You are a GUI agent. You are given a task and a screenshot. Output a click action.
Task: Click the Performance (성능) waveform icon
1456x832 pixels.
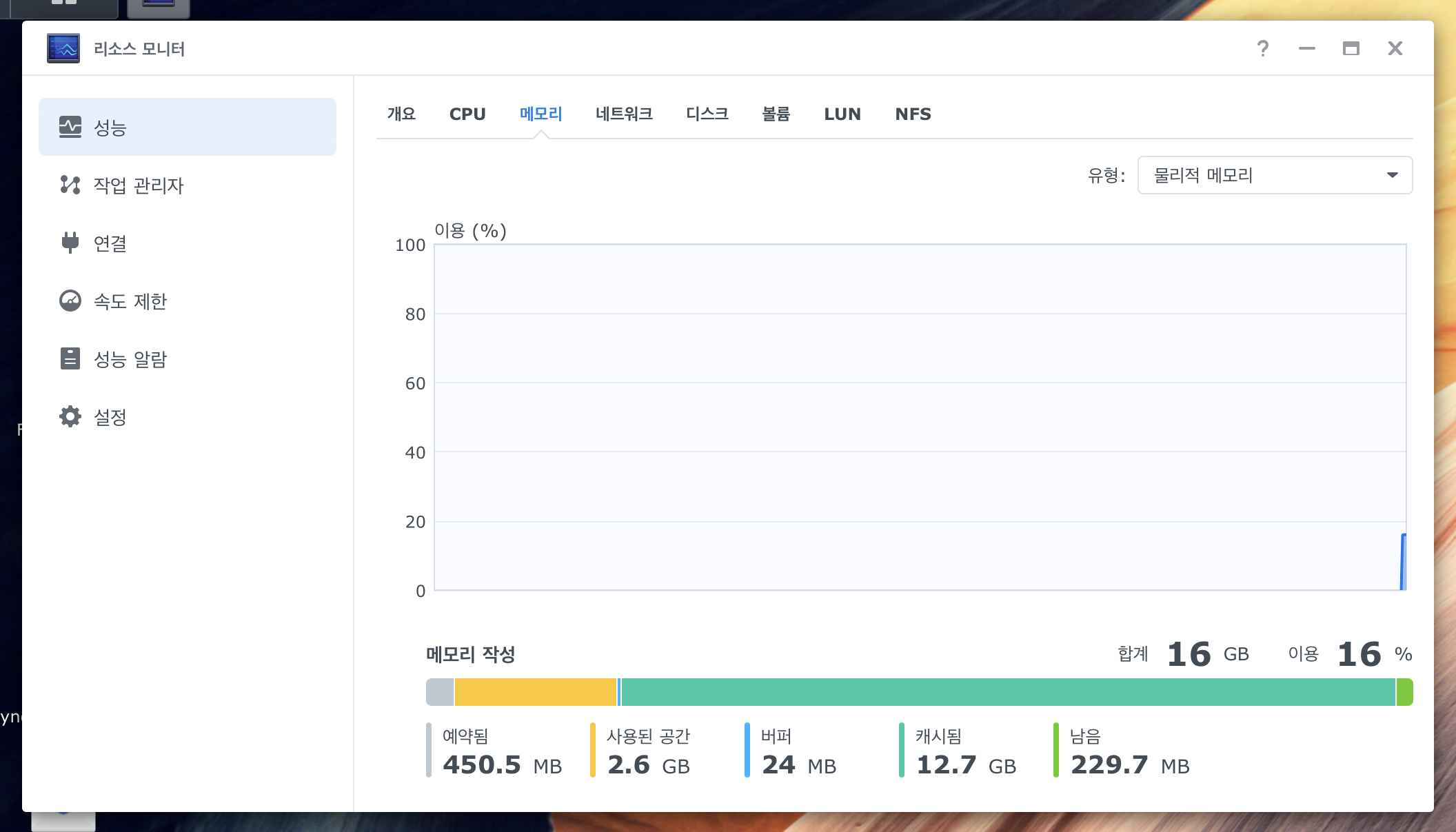(x=70, y=127)
